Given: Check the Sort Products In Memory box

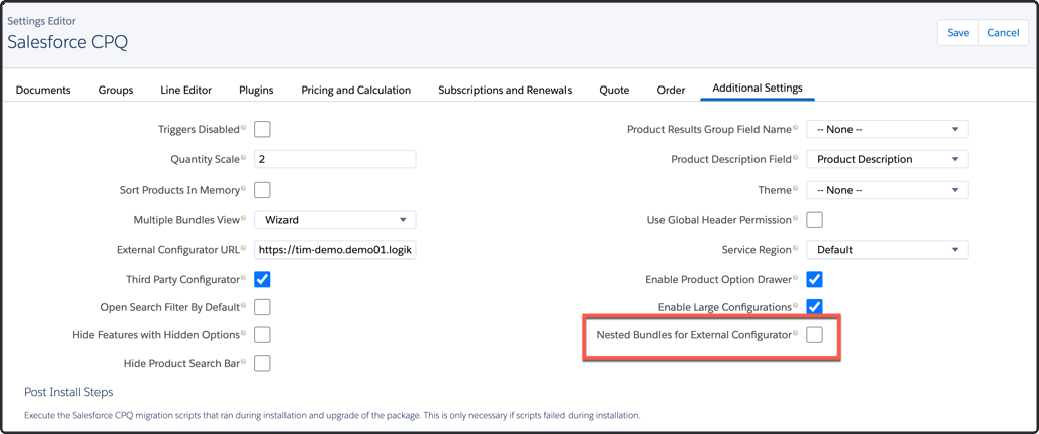Looking at the screenshot, I should (x=262, y=190).
